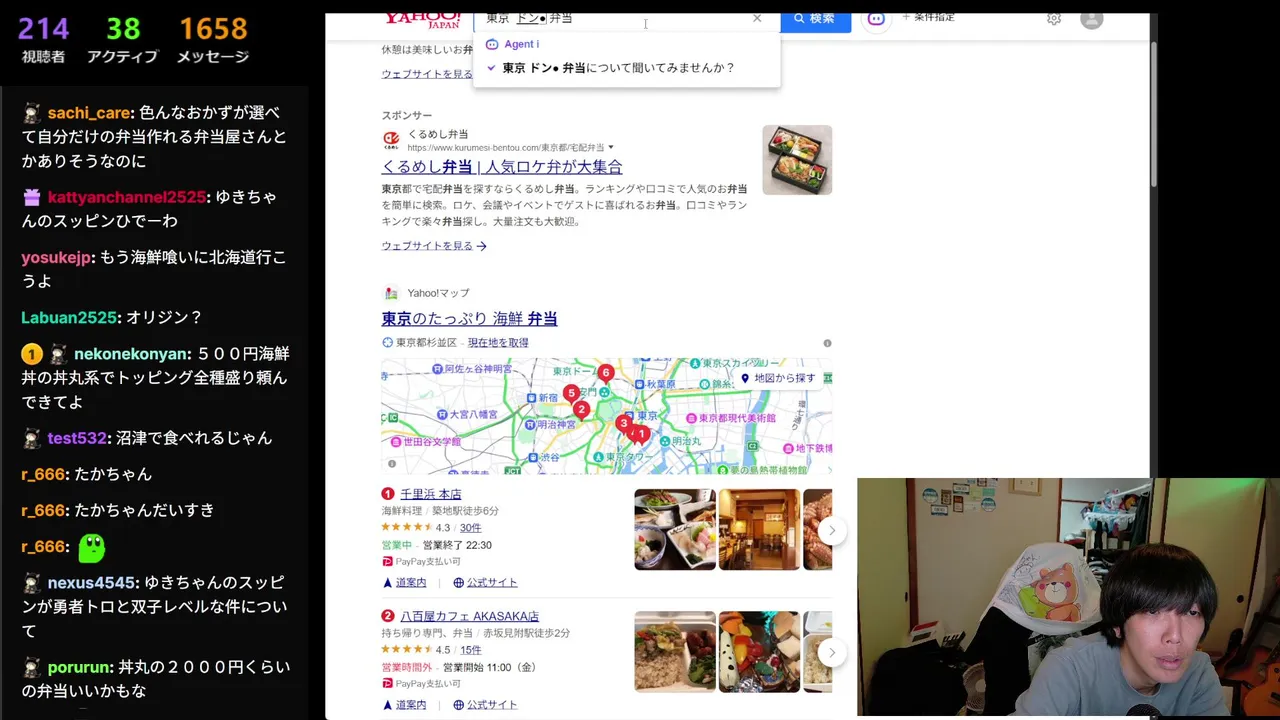This screenshot has height=720, width=1280.
Task: Click the くるめし弁当 favicon logo
Action: 391,140
